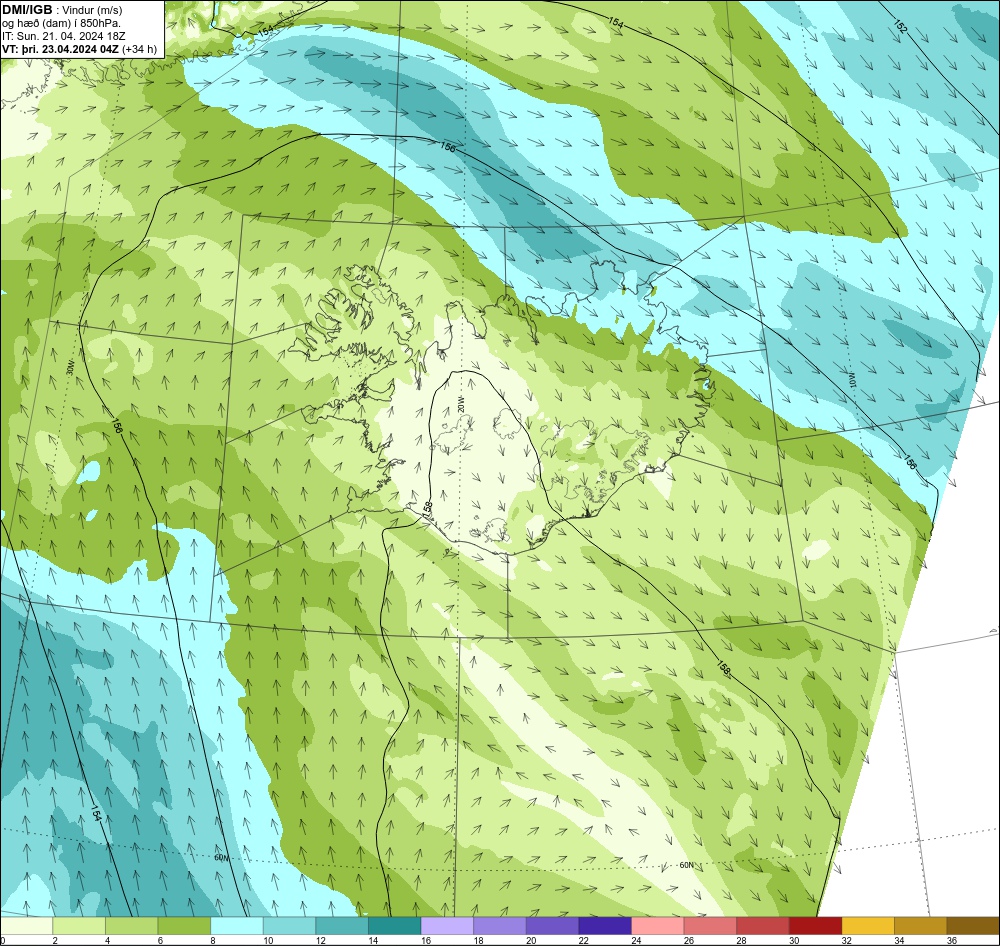Viewport: 1000px width, 946px height.
Task: Click legend tick value "8"
Action: pyautogui.click(x=212, y=940)
